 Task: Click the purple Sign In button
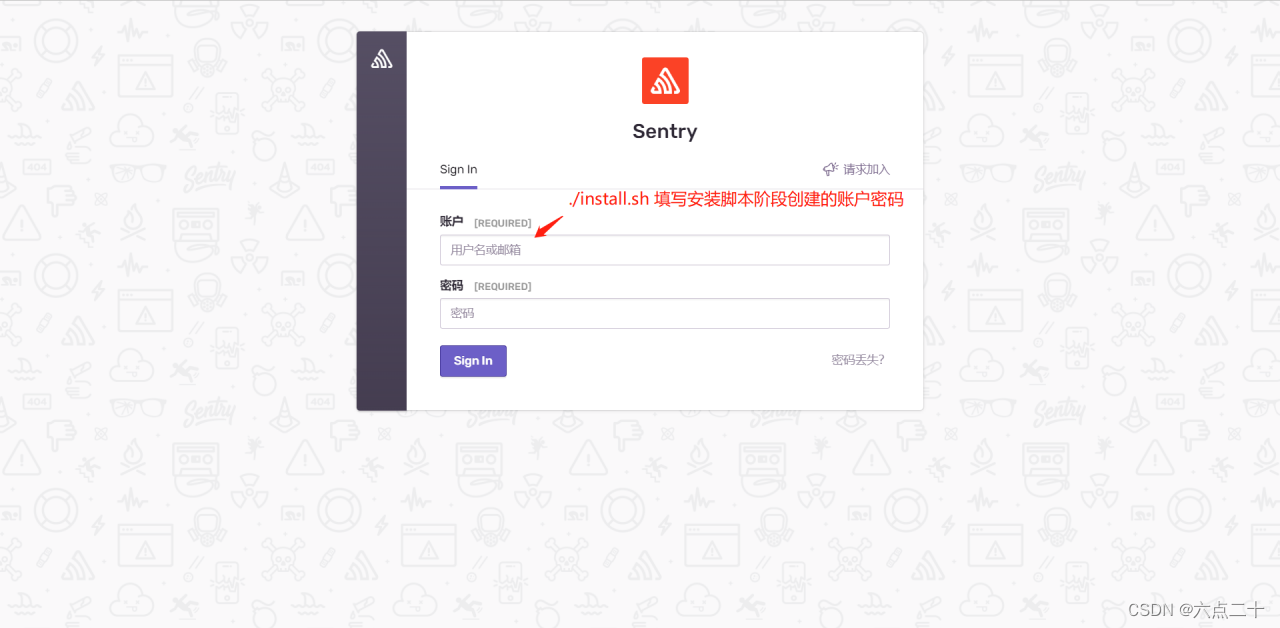coord(473,361)
